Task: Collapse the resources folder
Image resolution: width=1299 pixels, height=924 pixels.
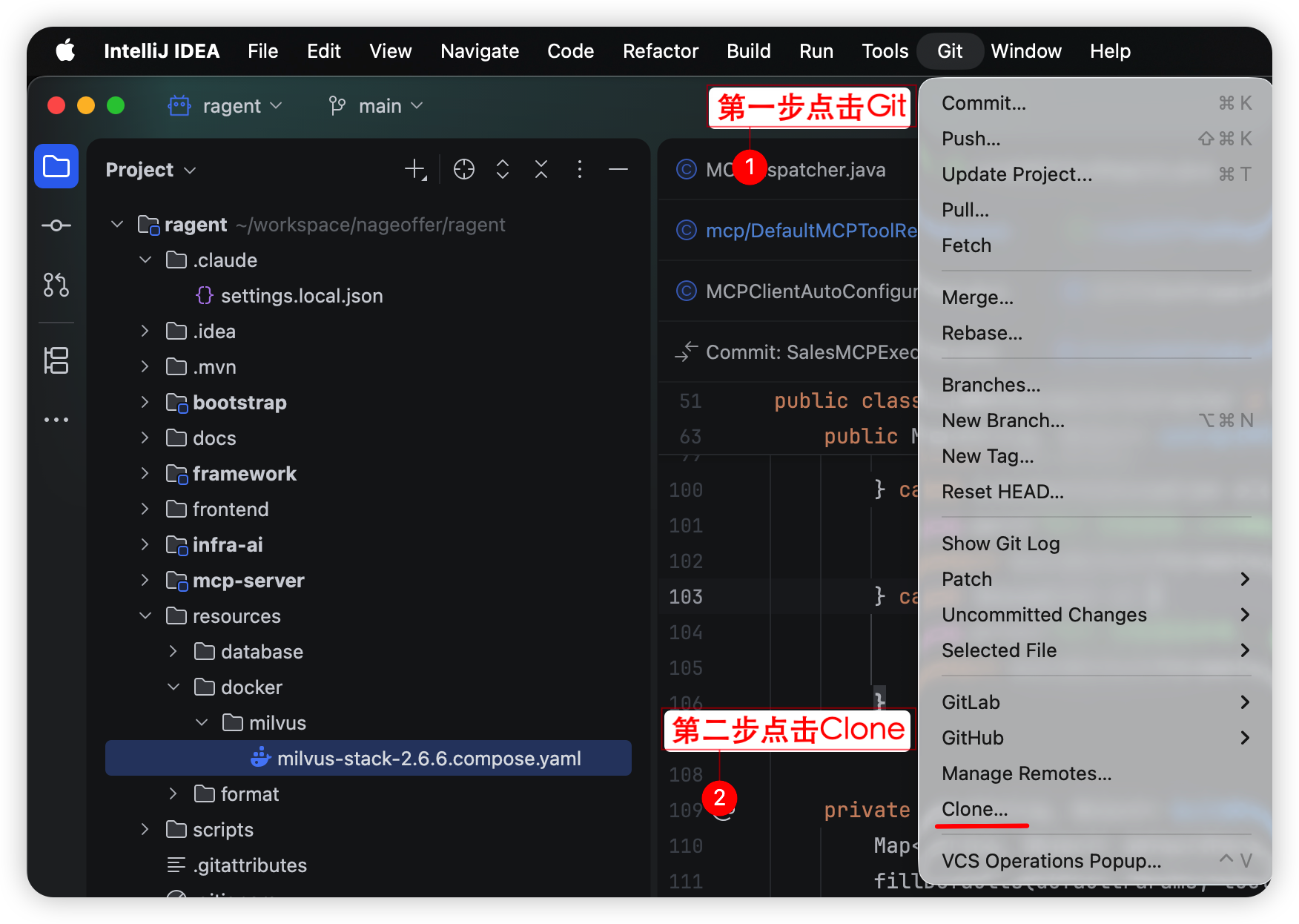Action: 145,616
